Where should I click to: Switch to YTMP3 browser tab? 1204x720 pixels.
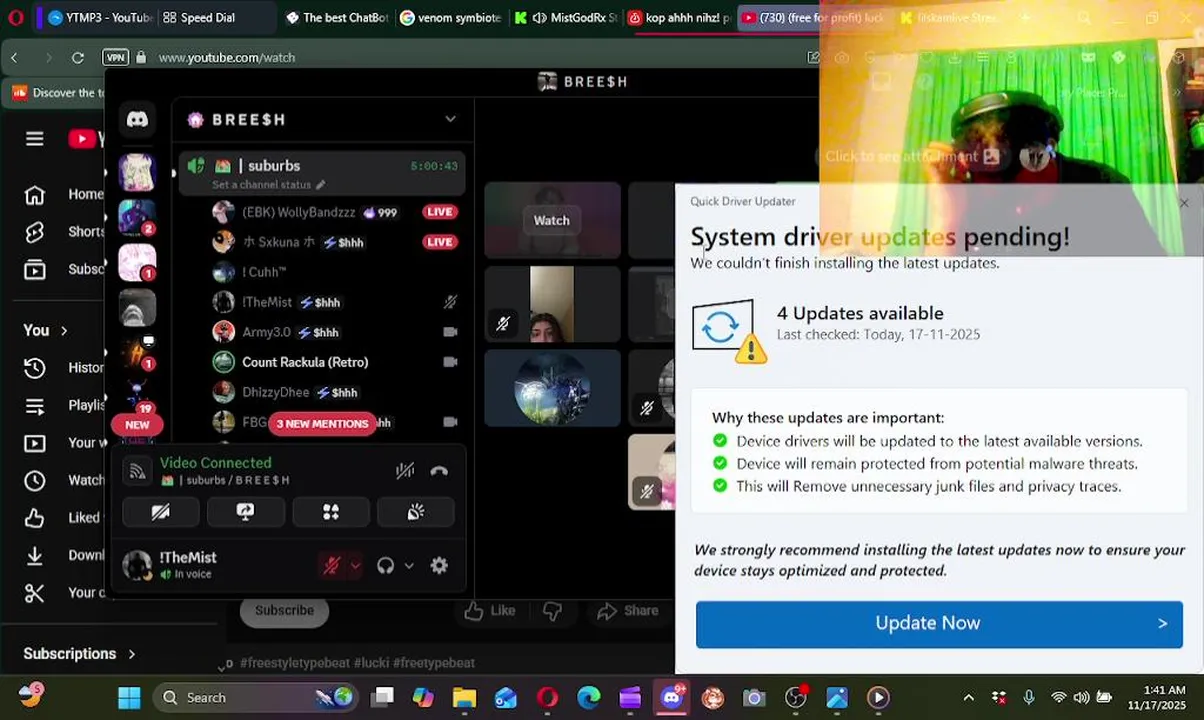tap(99, 17)
